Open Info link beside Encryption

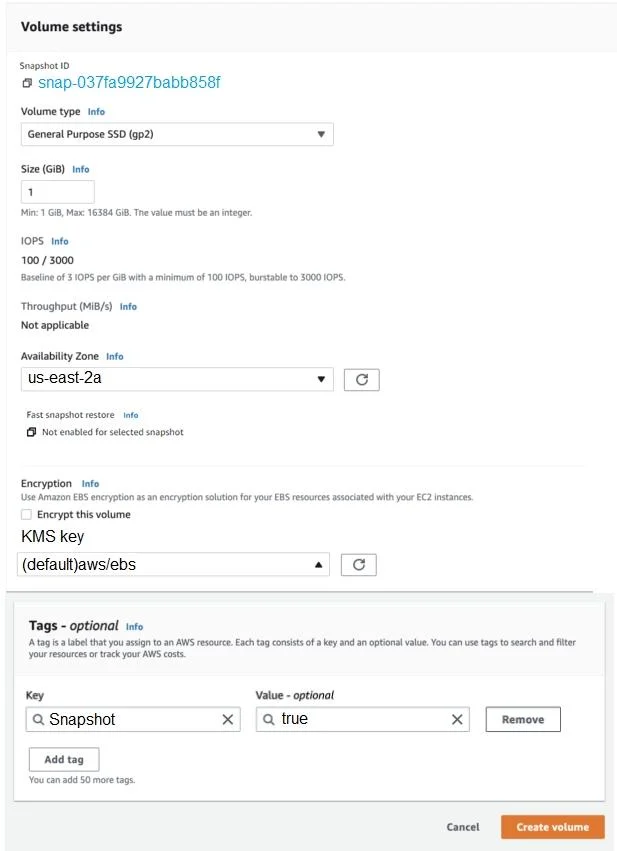pos(90,484)
